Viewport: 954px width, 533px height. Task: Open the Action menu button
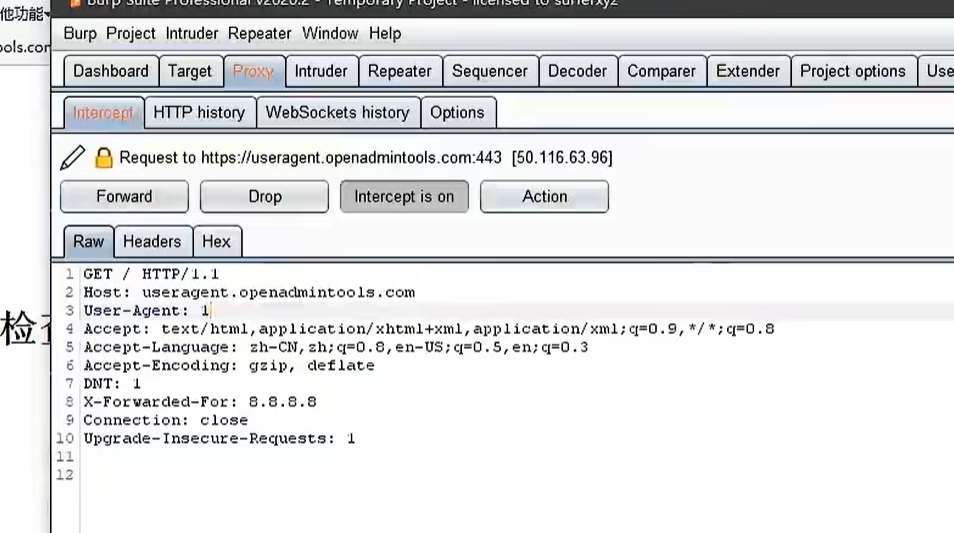tap(544, 197)
